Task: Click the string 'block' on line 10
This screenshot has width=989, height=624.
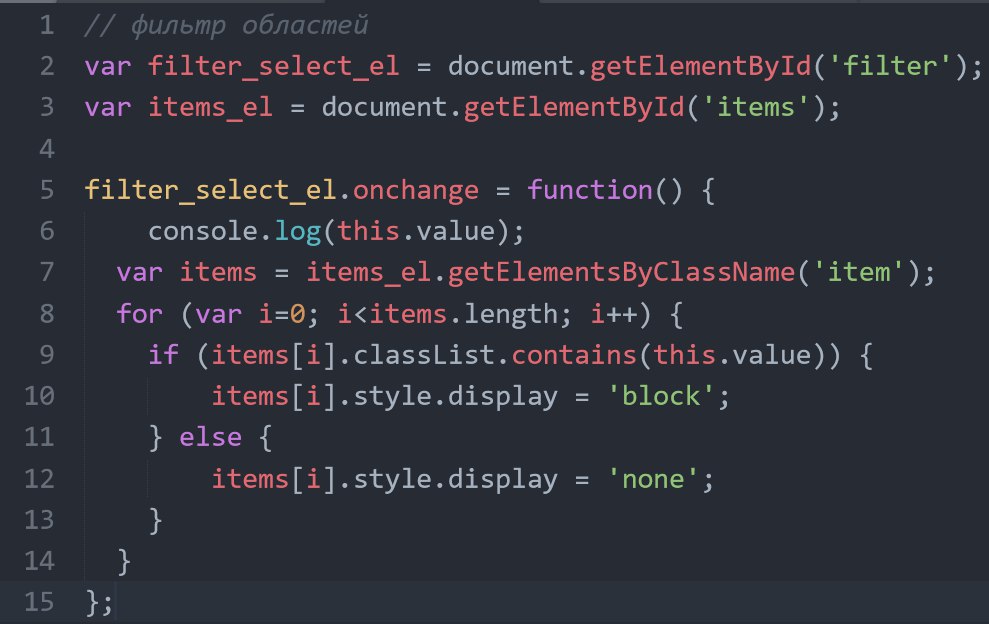Action: 660,397
